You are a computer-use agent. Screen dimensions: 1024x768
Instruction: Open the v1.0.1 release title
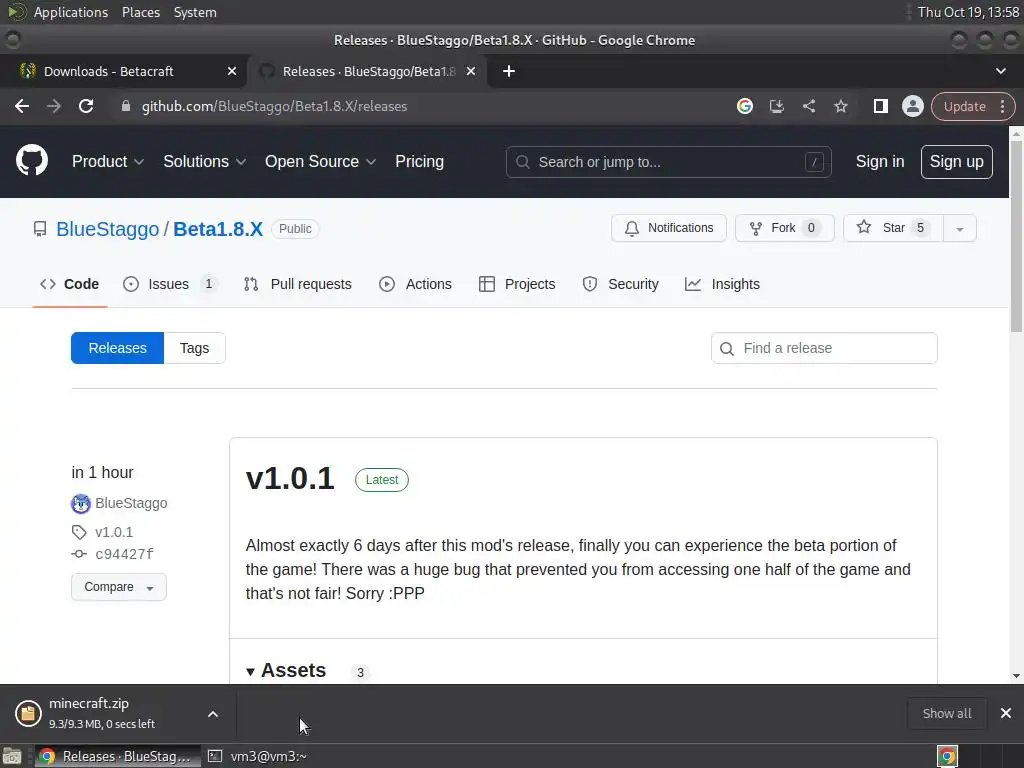[x=290, y=478]
